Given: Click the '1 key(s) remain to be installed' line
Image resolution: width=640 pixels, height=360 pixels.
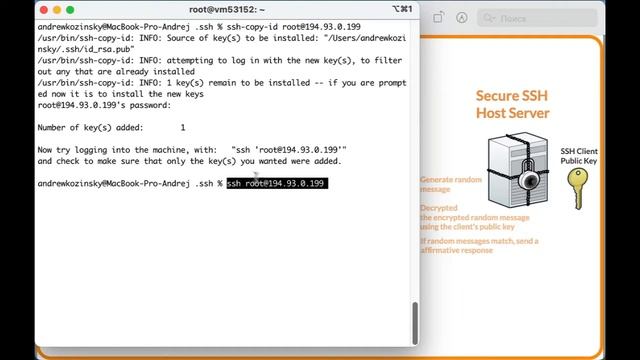Looking at the screenshot, I should pyautogui.click(x=222, y=88).
